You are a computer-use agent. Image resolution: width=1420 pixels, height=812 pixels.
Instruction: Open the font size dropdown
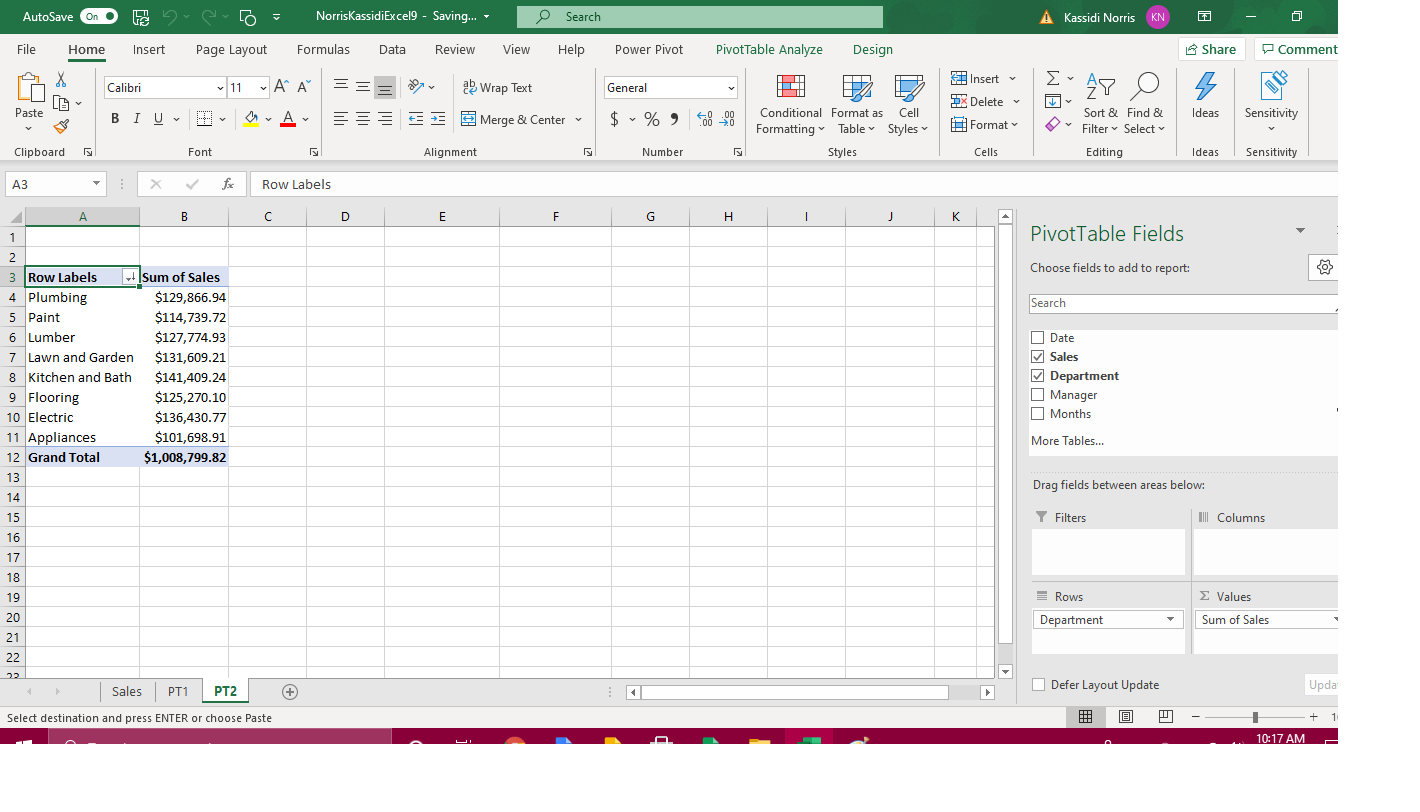click(263, 88)
